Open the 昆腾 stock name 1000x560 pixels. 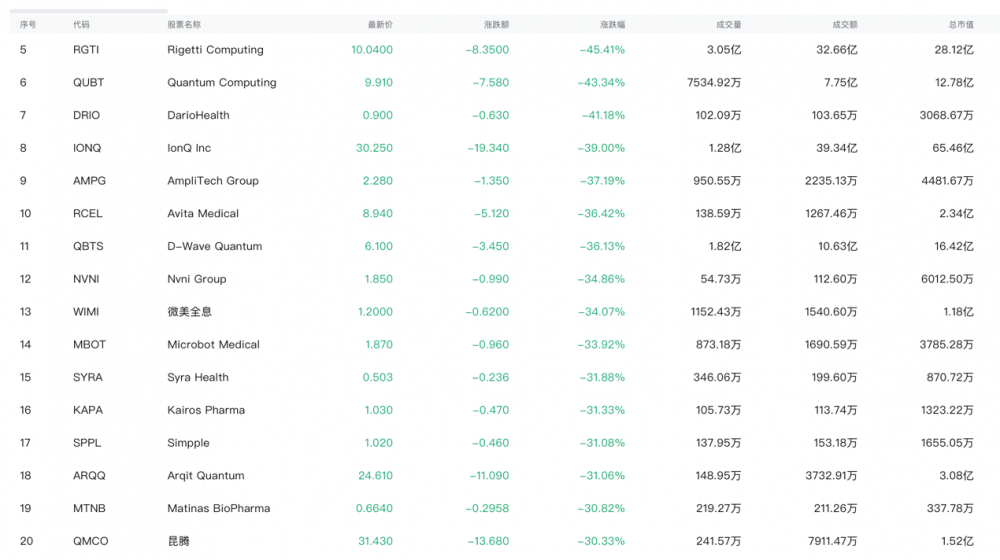[178, 541]
